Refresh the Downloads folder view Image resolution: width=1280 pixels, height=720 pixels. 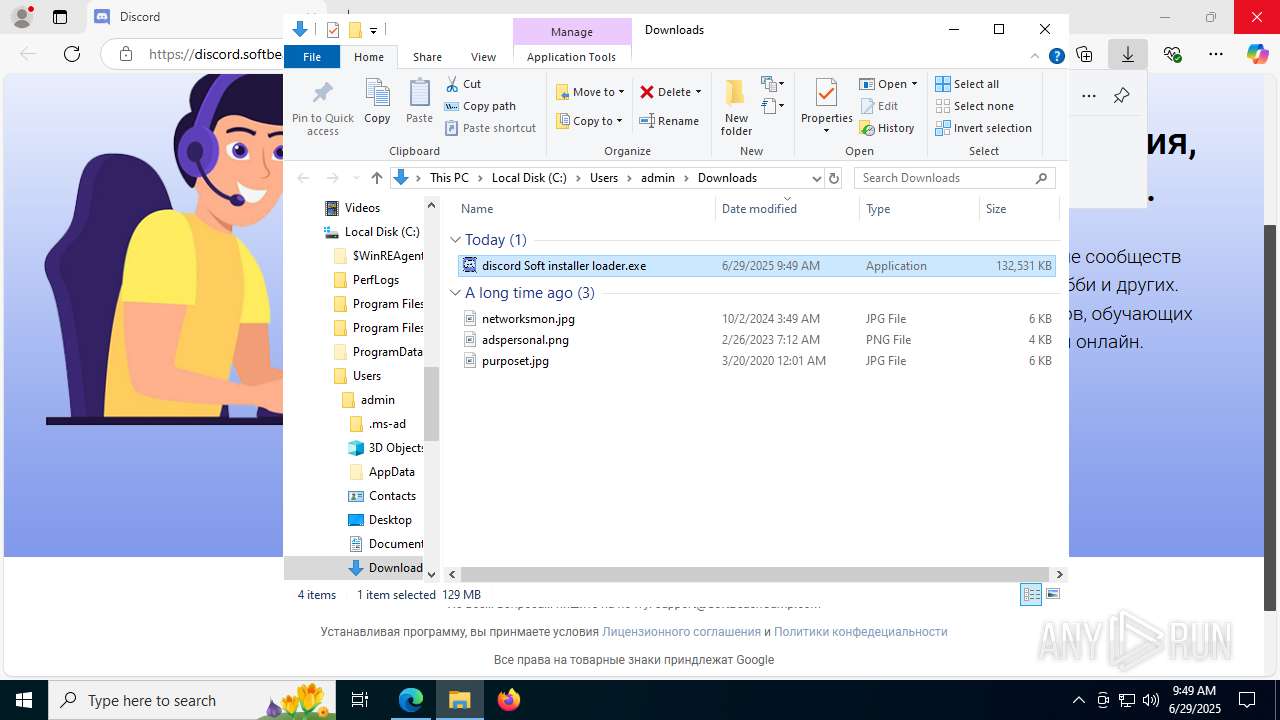pos(834,178)
